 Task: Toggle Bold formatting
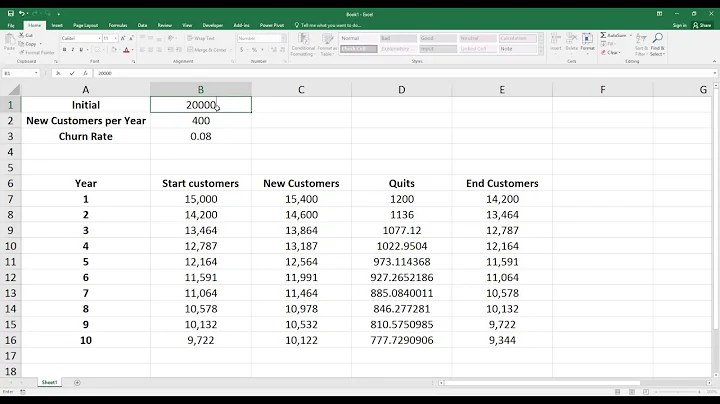(64, 50)
